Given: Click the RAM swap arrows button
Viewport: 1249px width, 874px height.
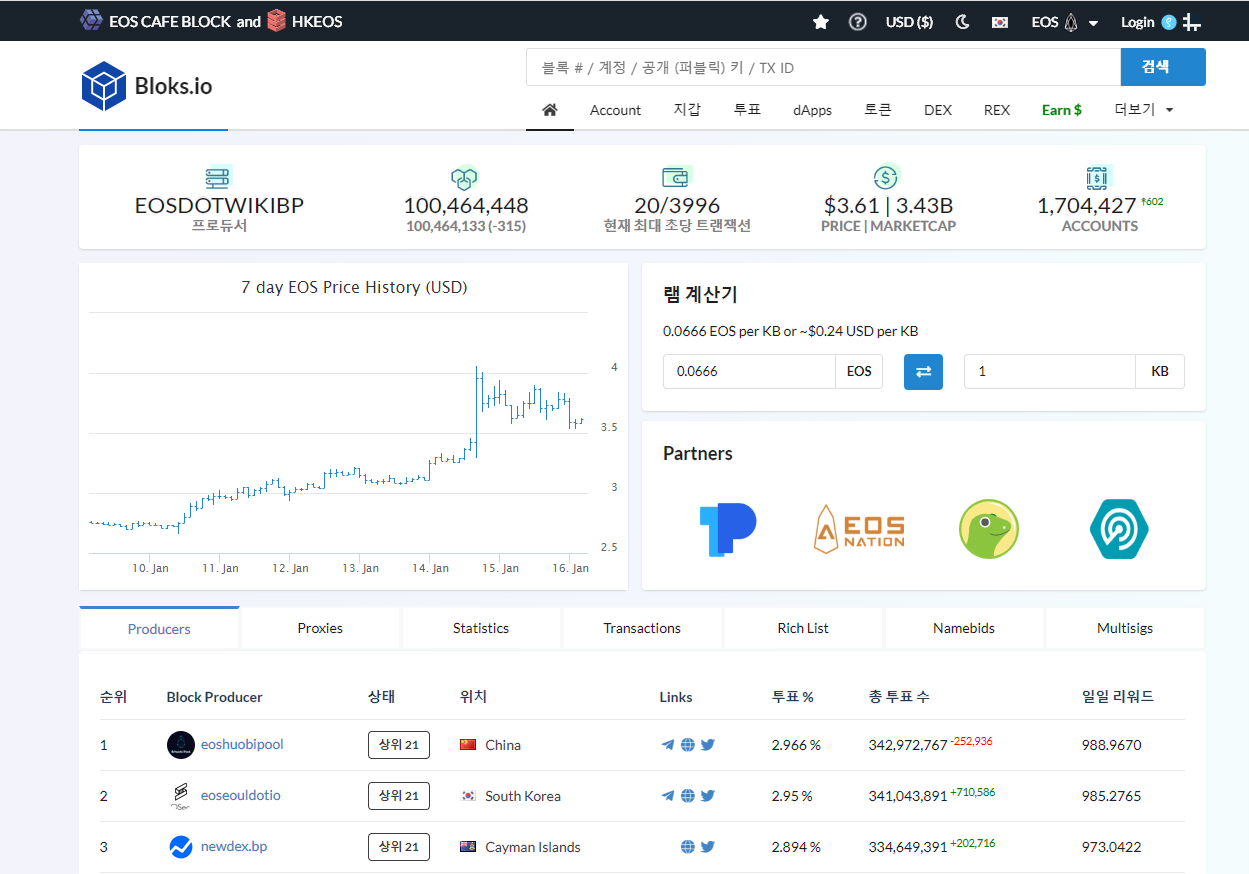Looking at the screenshot, I should (x=923, y=371).
